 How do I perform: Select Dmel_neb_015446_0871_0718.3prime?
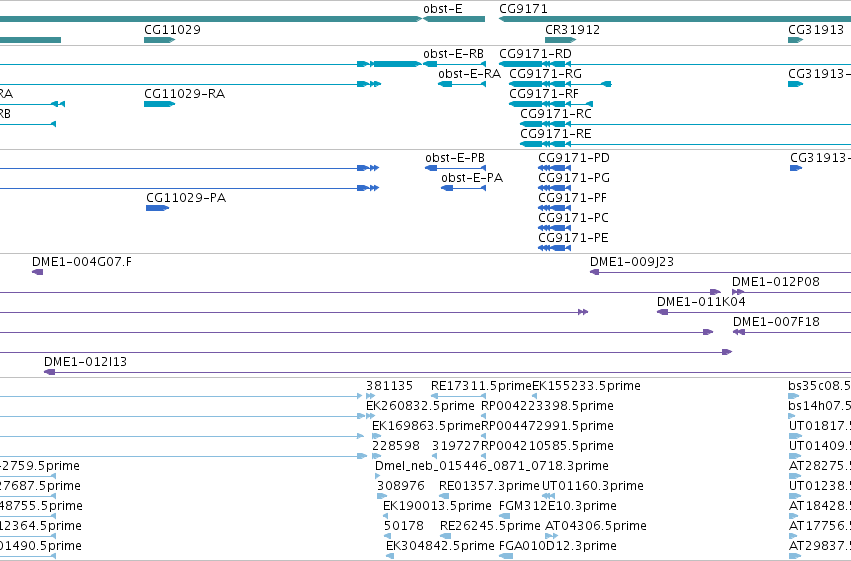(492, 467)
